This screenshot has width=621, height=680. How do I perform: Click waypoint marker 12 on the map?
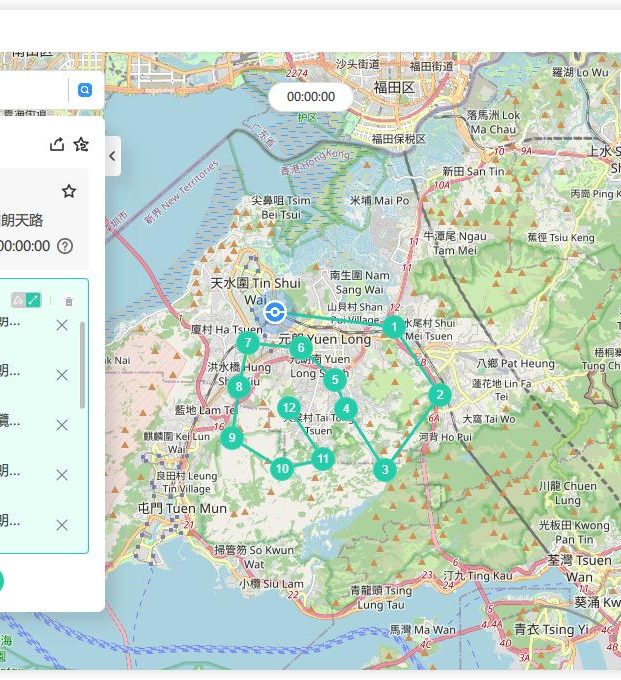(289, 407)
